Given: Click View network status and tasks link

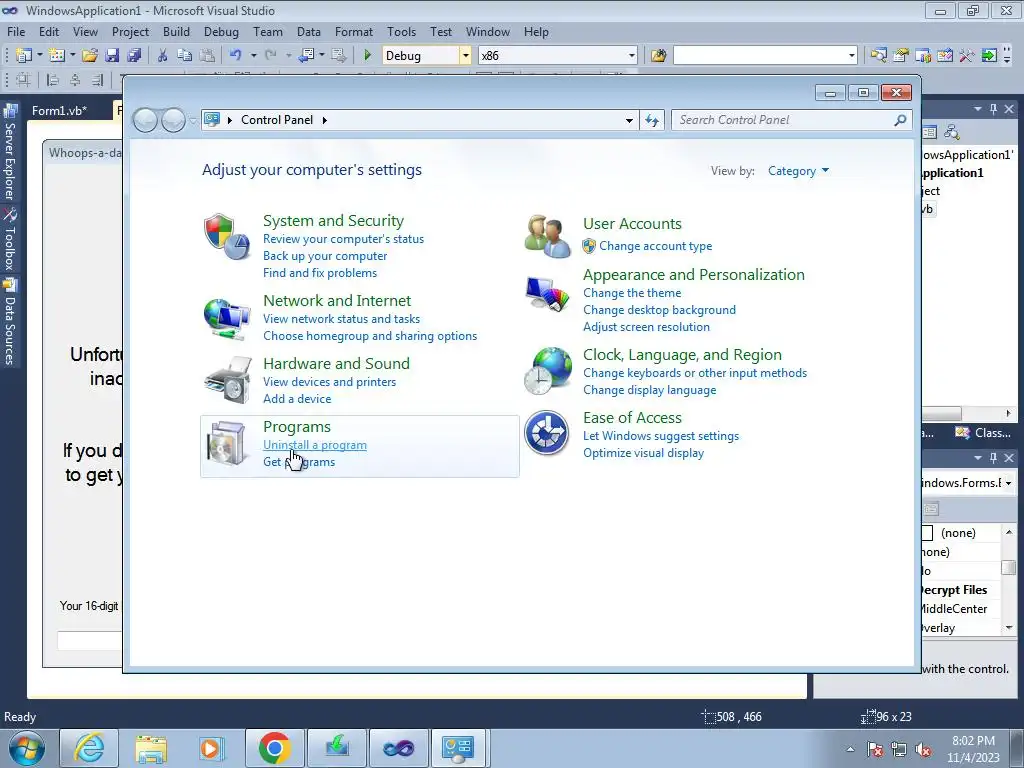Looking at the screenshot, I should [342, 319].
